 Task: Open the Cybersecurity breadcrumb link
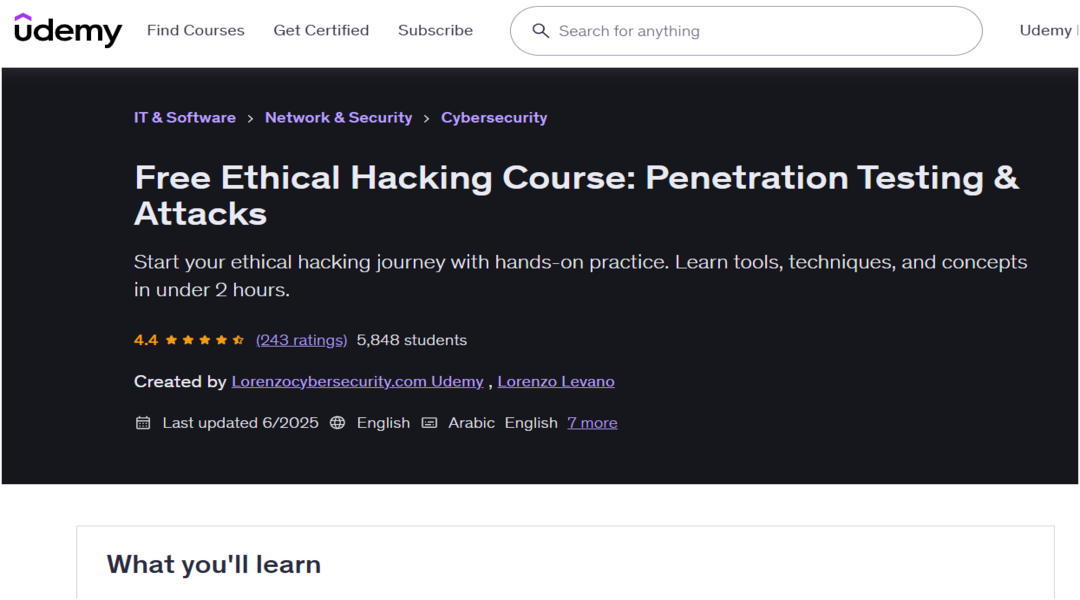click(x=494, y=118)
